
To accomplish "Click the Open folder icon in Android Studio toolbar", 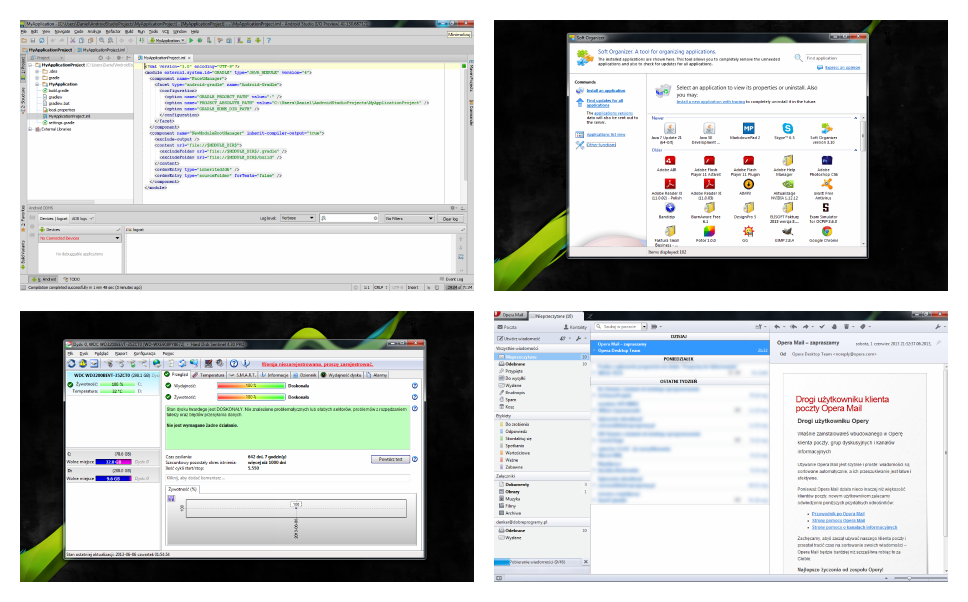I will (24, 40).
